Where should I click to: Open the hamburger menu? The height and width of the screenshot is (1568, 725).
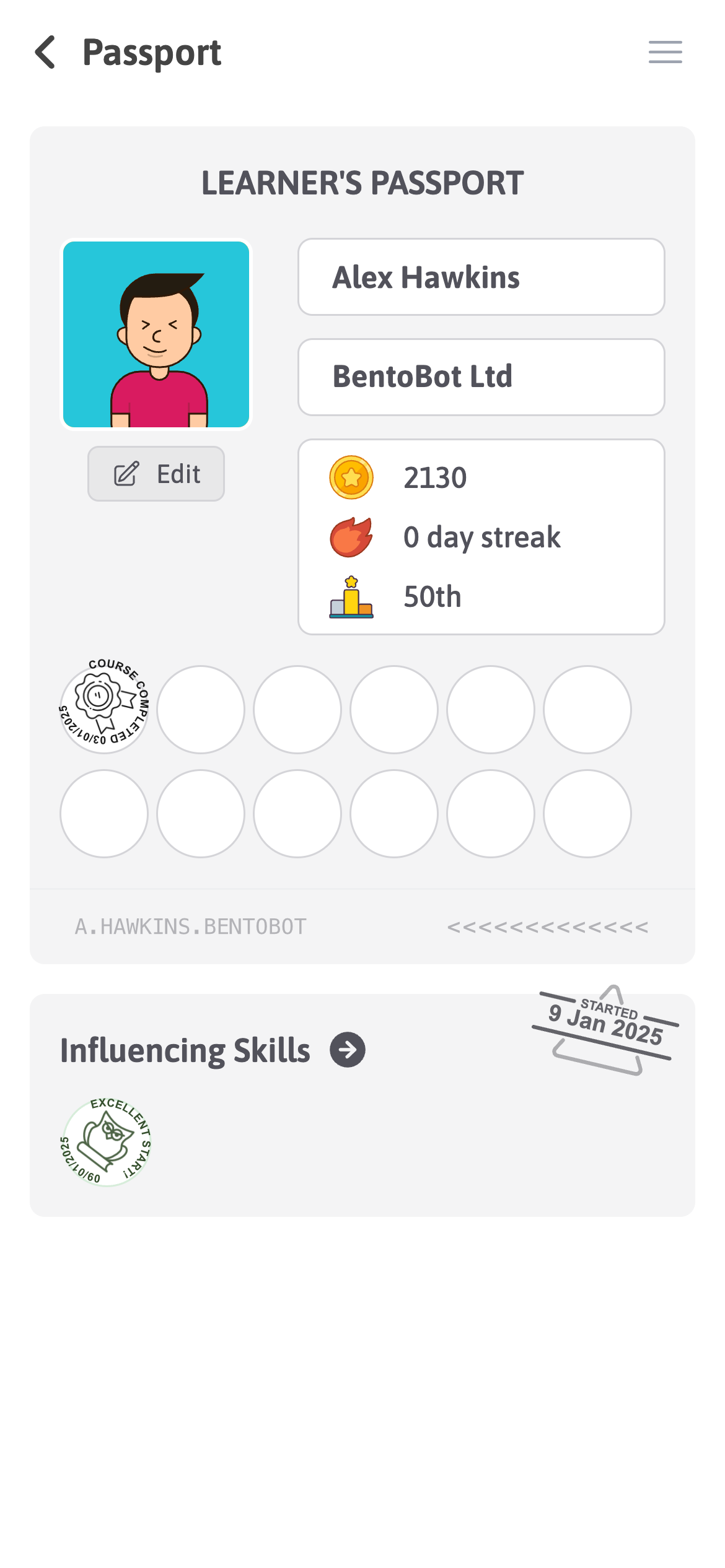(666, 52)
